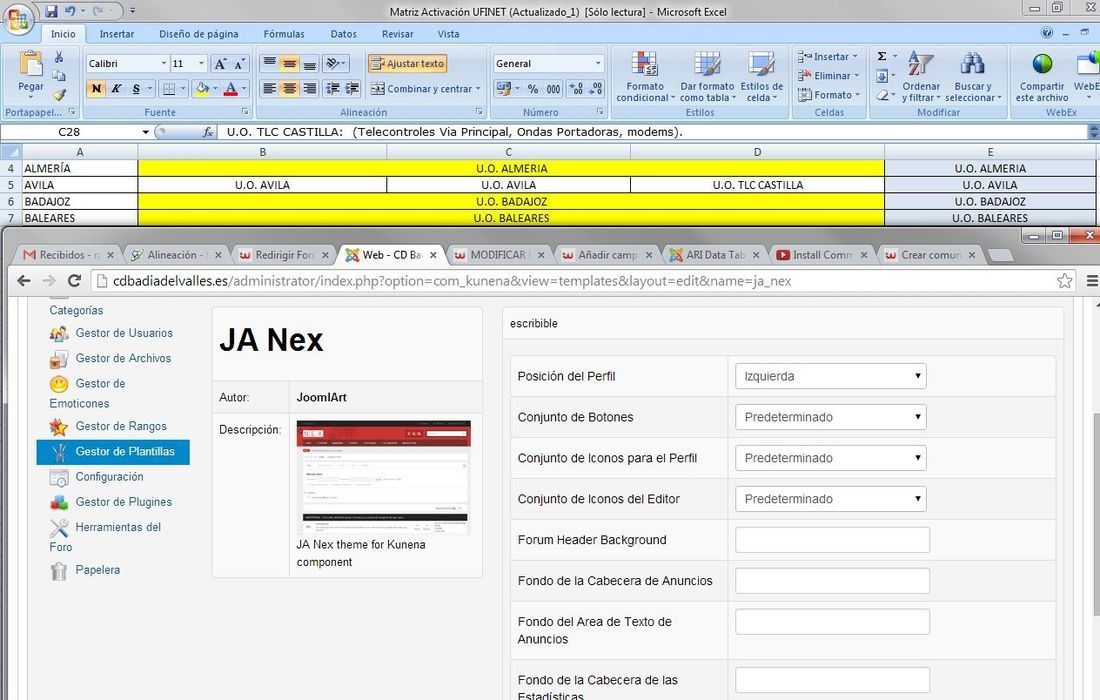Decrease font size with the small A icon

(x=239, y=64)
